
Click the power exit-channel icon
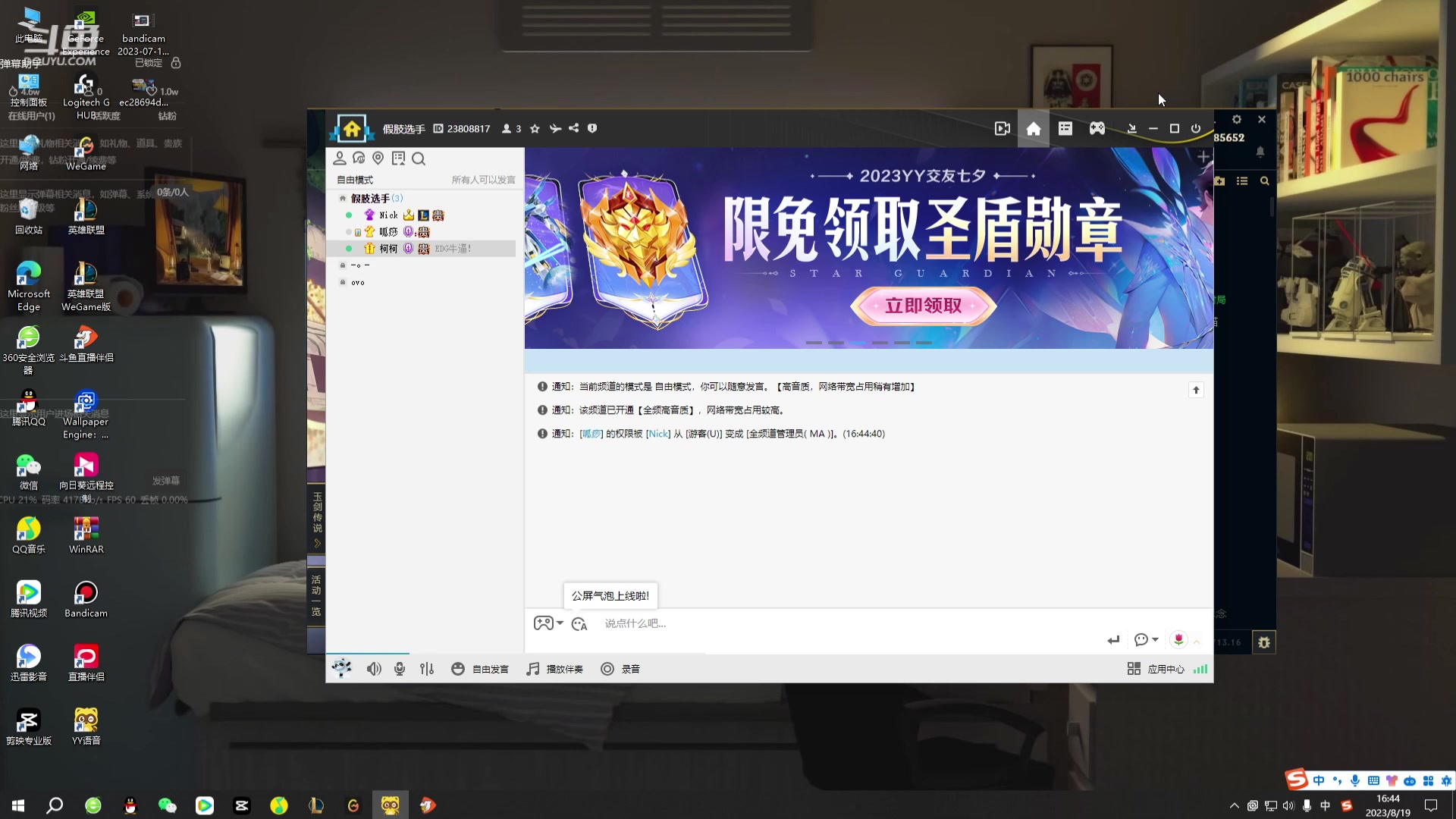(x=1196, y=129)
